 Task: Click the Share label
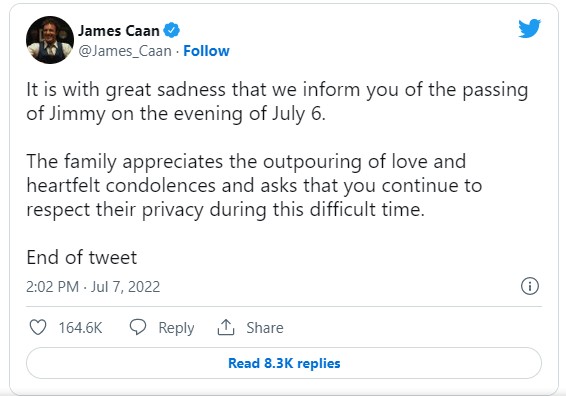tap(265, 328)
